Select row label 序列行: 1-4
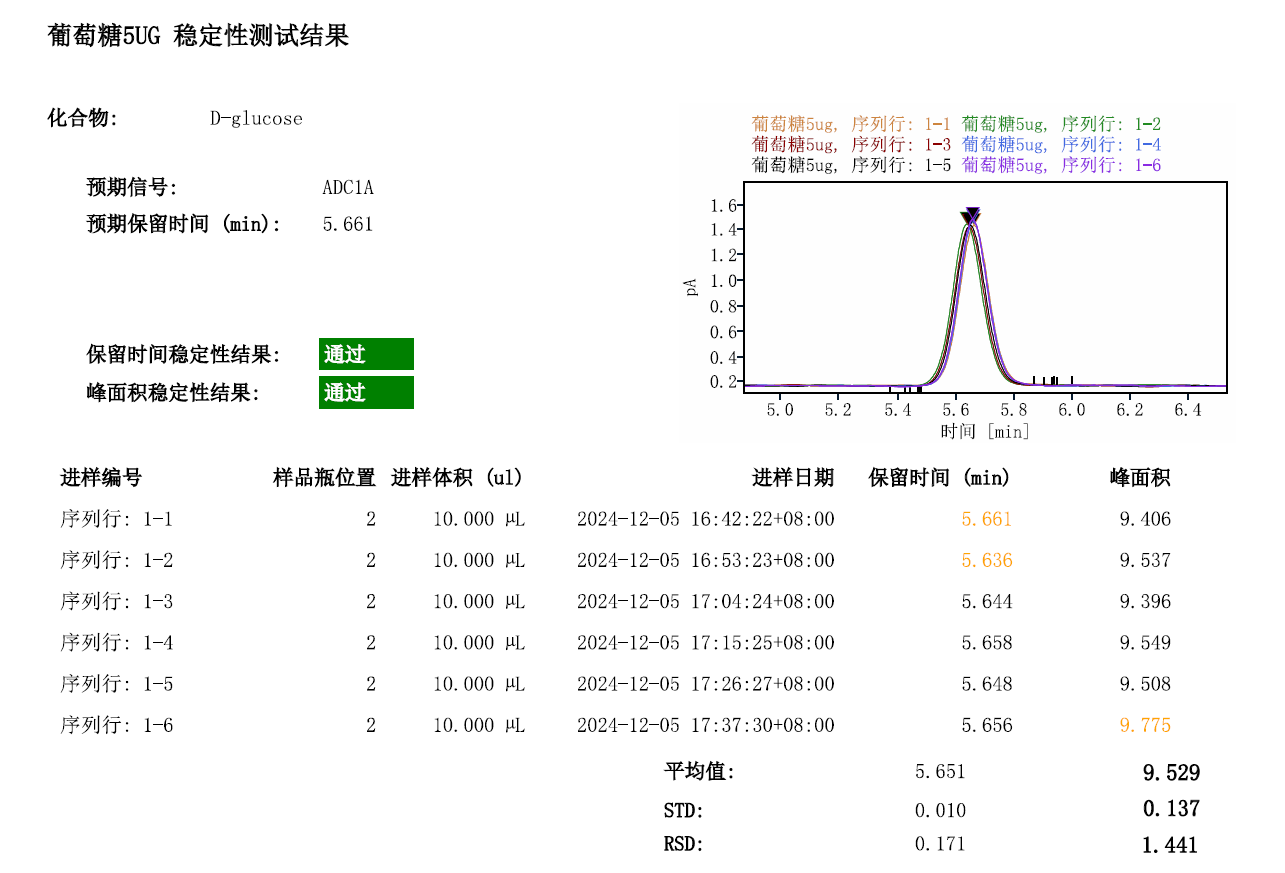The width and height of the screenshot is (1285, 873). point(117,643)
